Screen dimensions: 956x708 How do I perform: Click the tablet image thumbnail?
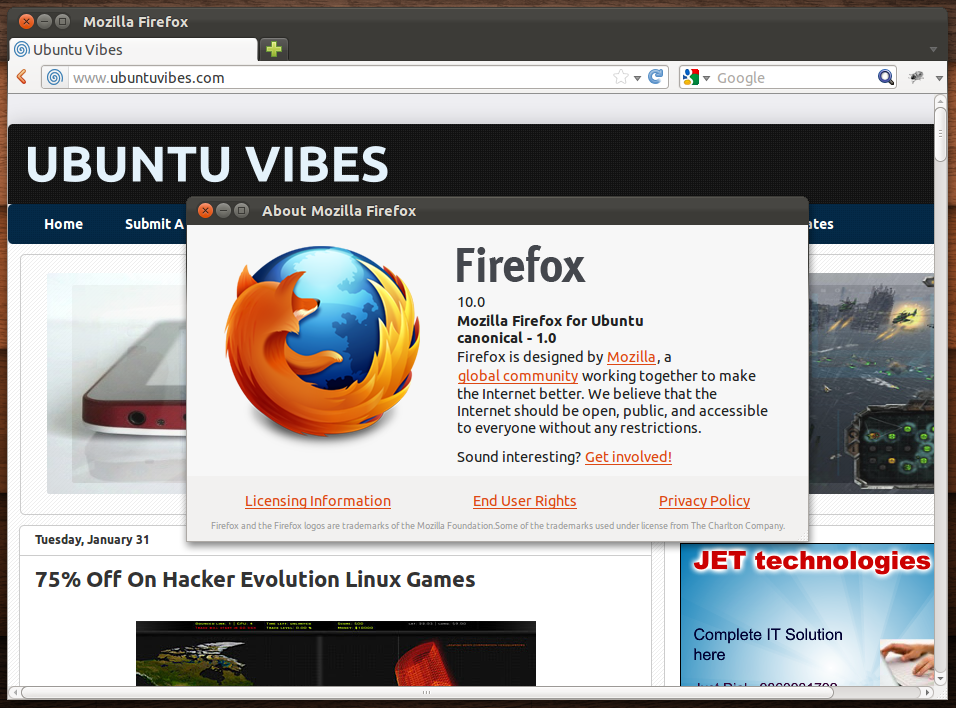tap(116, 383)
